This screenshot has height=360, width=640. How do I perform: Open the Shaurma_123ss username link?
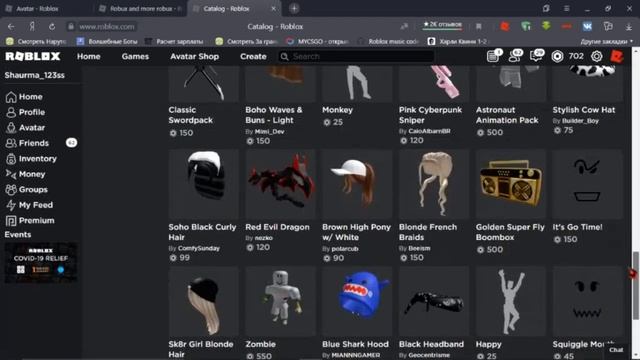pos(34,75)
